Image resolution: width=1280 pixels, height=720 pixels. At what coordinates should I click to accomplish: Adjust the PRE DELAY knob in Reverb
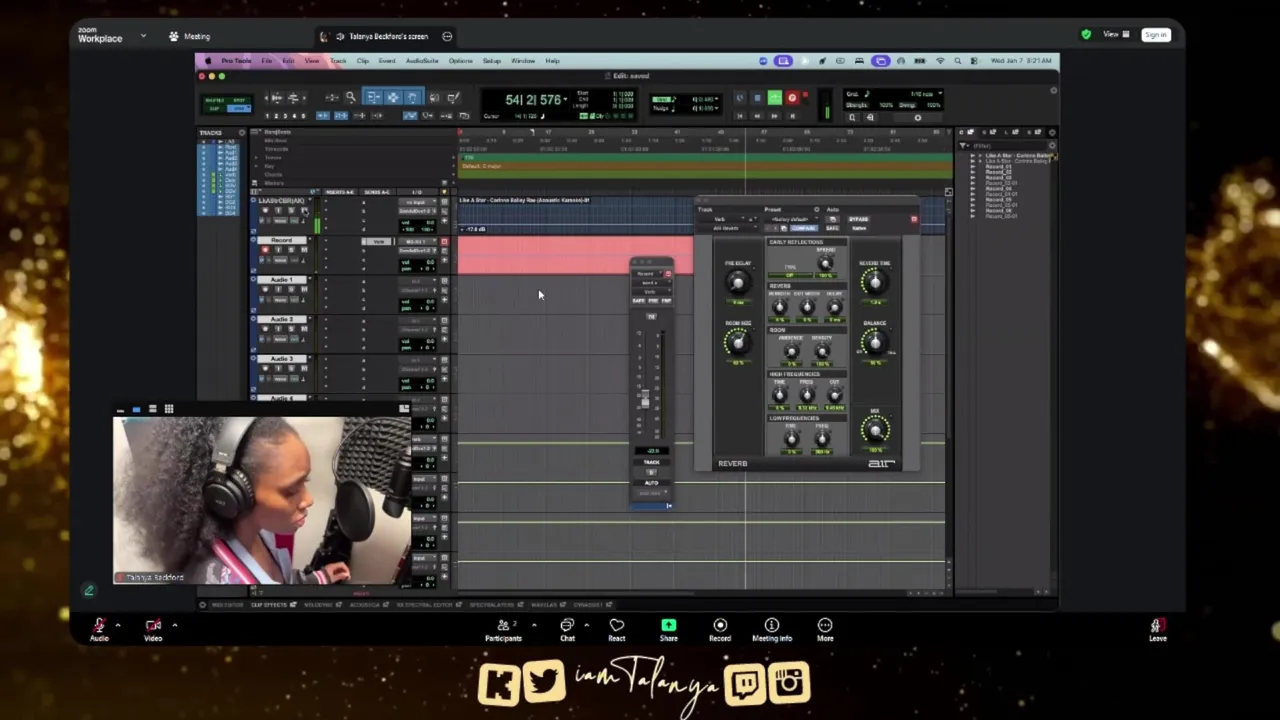click(738, 281)
